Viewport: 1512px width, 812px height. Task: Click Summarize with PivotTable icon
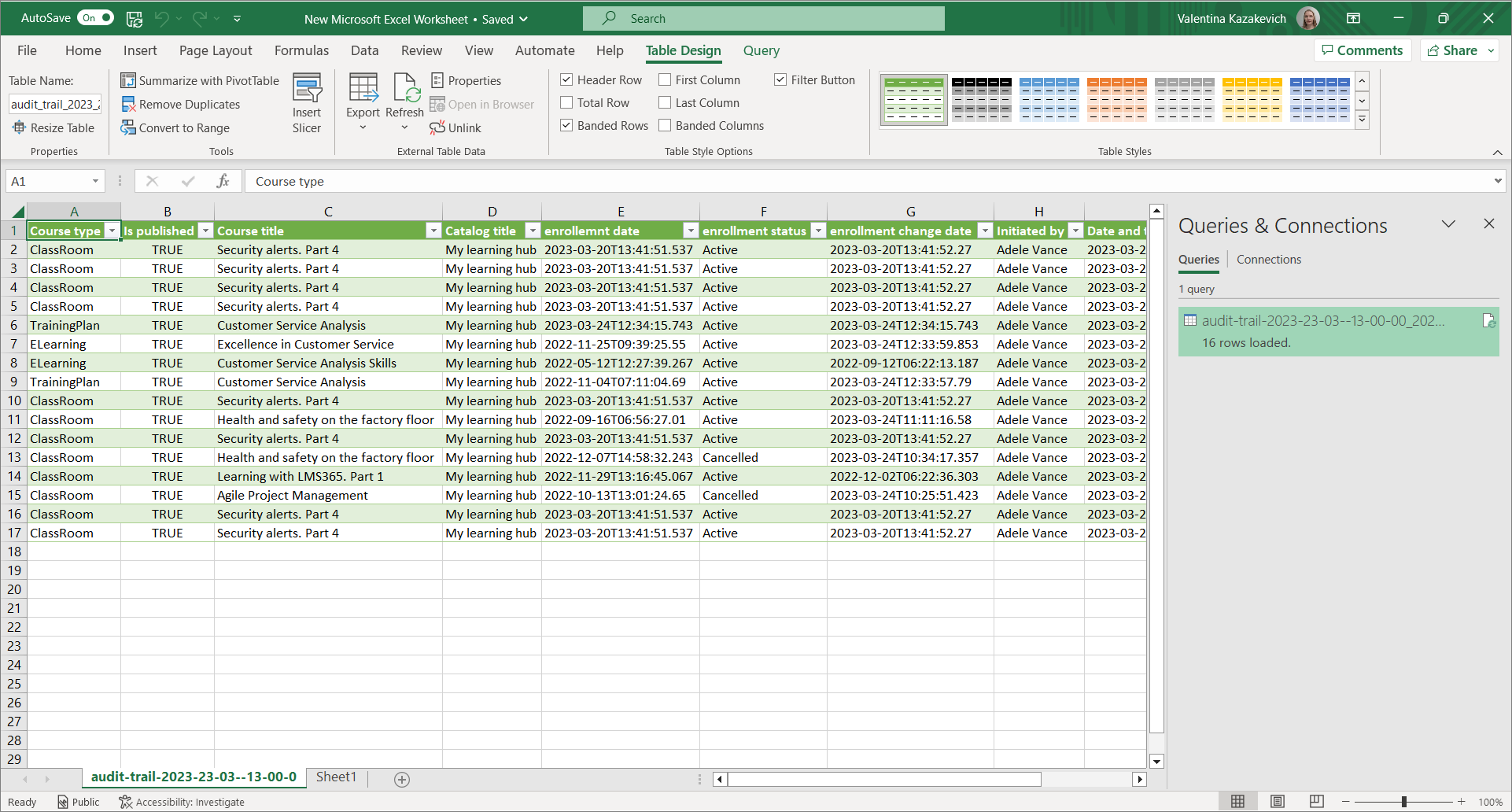(128, 80)
